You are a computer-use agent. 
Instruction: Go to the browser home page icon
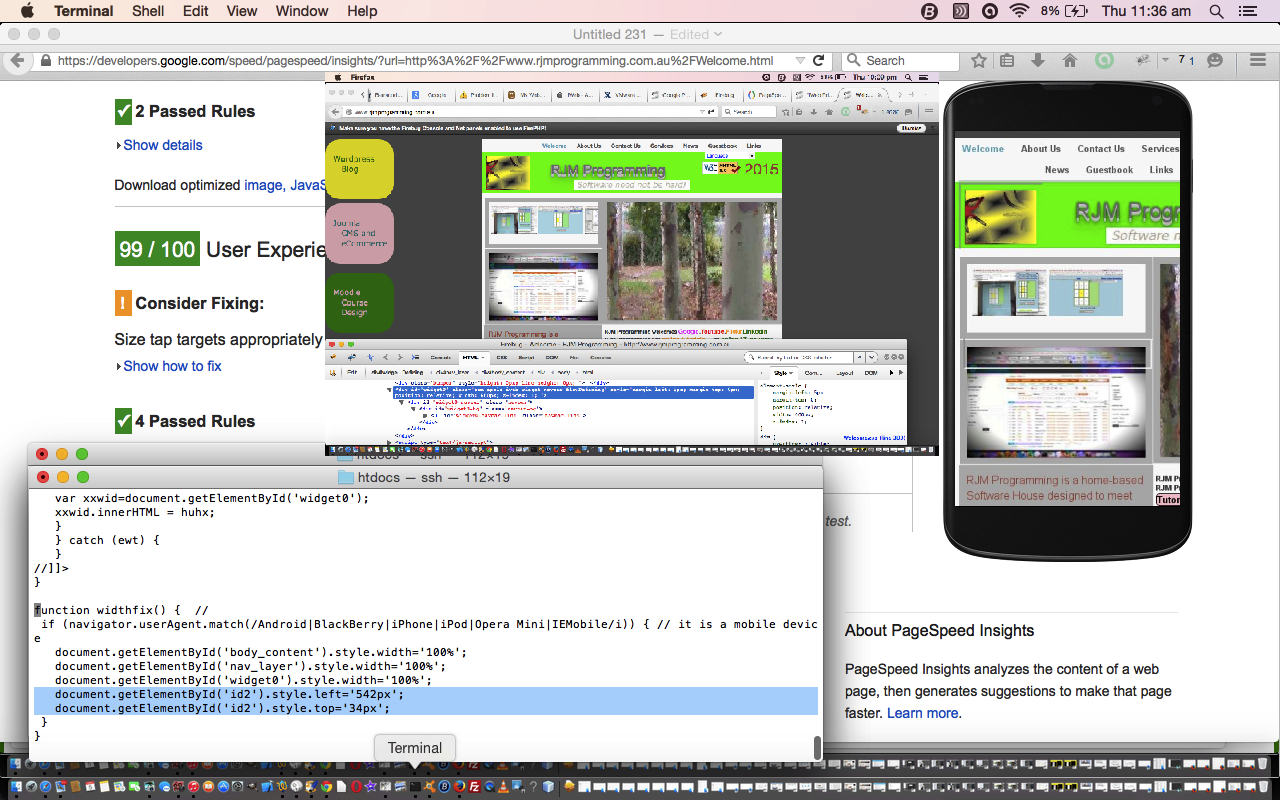1069,61
